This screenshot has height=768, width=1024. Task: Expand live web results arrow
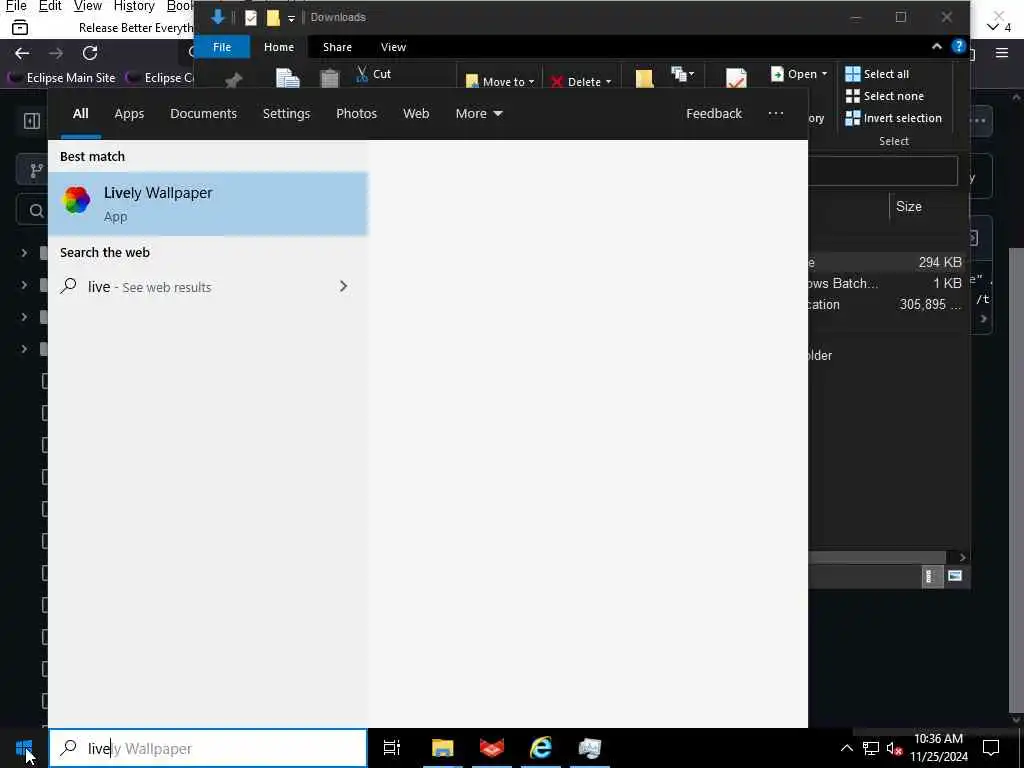point(344,287)
